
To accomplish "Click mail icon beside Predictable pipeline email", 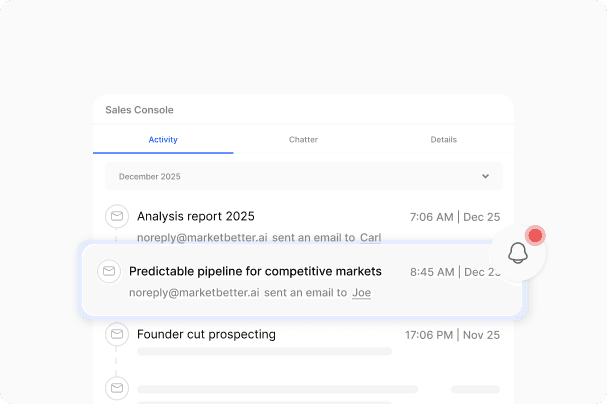I will coord(109,271).
